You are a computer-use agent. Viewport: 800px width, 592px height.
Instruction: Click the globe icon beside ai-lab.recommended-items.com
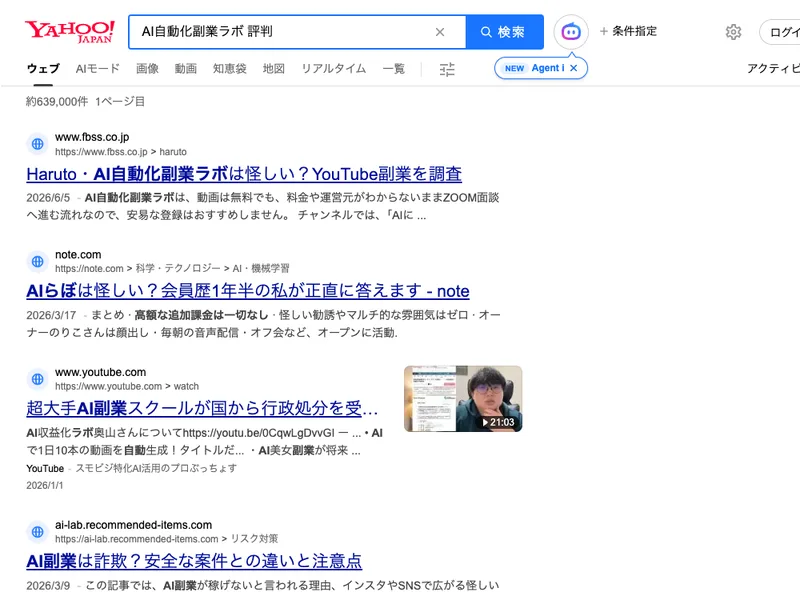[x=38, y=532]
